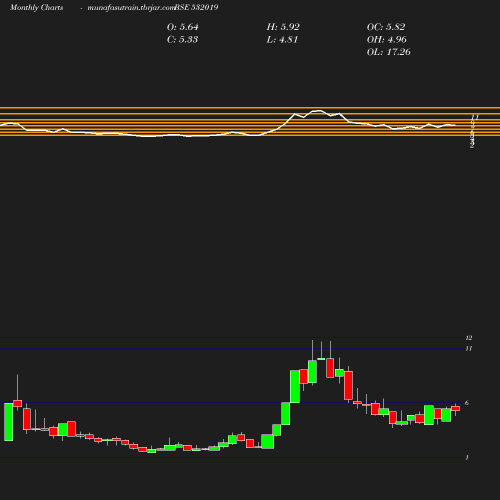Click the "BSE 532019" symbol label
The height and width of the screenshot is (500, 500).
[x=196, y=7]
